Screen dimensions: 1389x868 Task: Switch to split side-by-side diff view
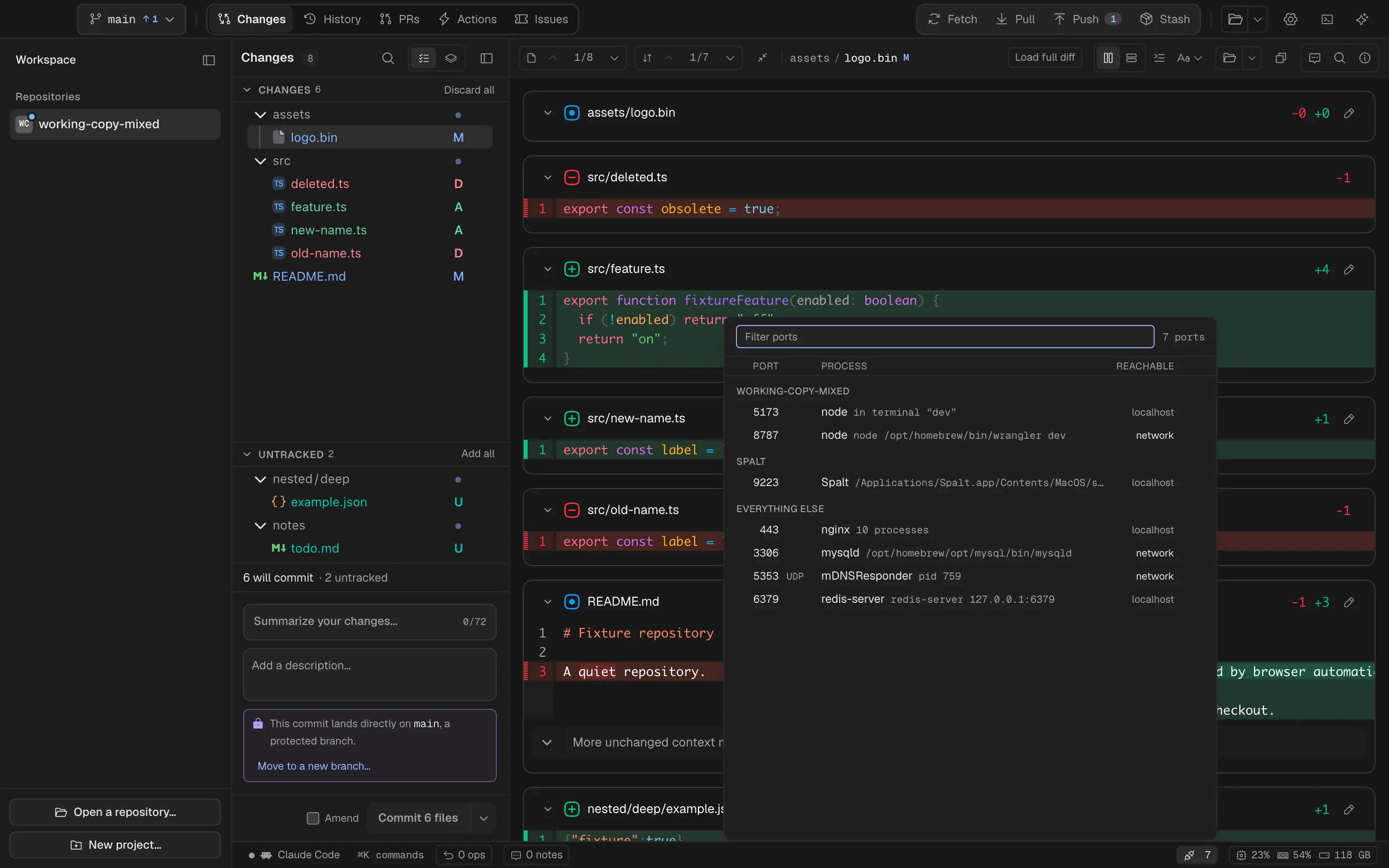coord(1108,58)
